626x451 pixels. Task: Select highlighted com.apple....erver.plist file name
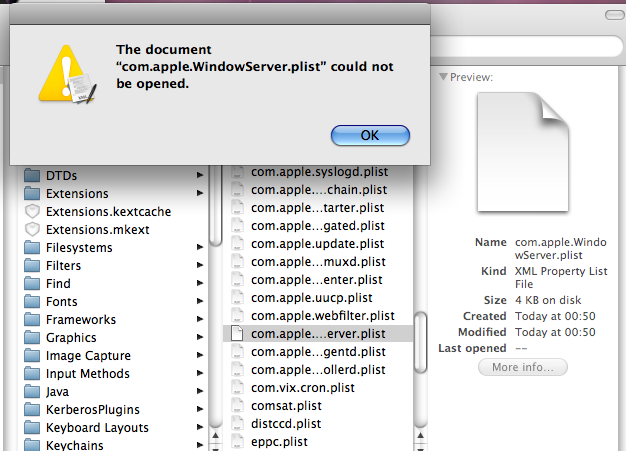[318, 333]
